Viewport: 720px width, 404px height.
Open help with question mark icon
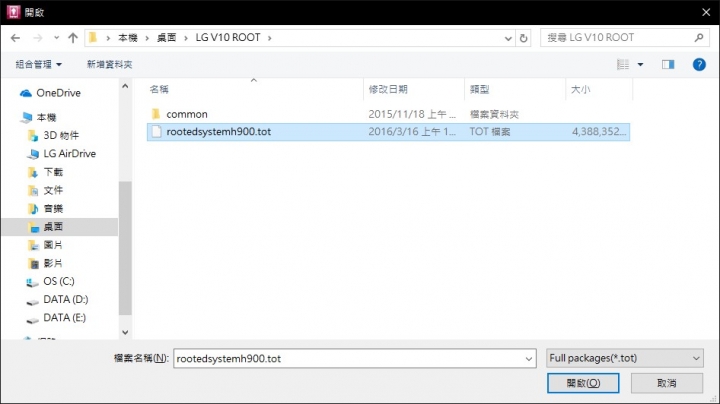699,64
